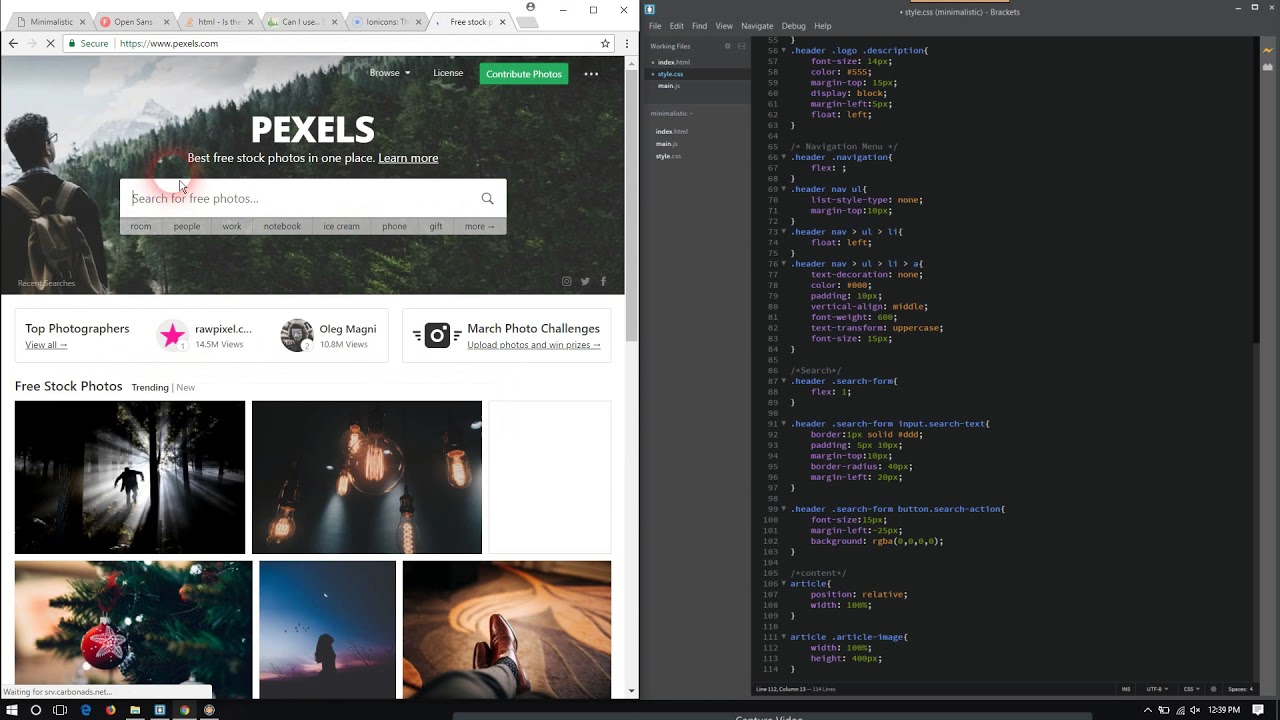Click Spaces: 4 indentation setting

[1240, 689]
